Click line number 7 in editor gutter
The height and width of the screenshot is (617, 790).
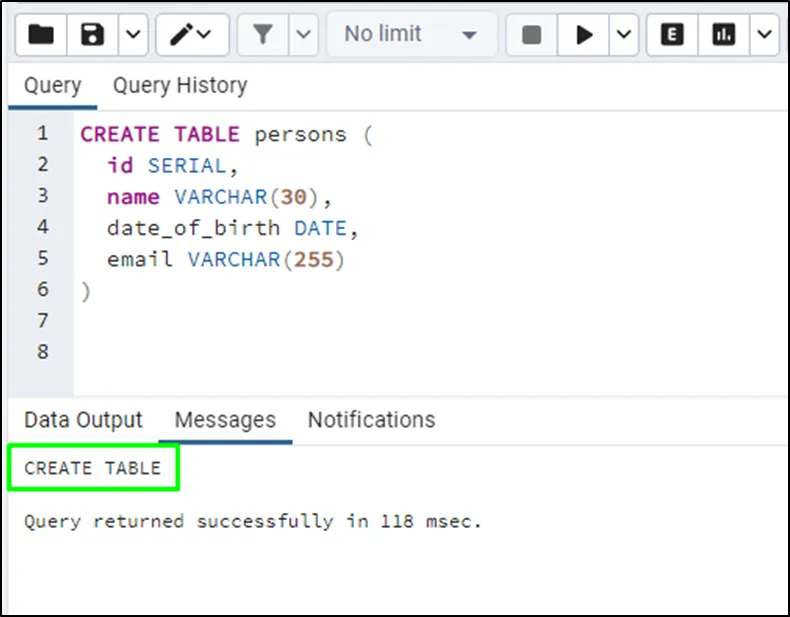pos(42,320)
